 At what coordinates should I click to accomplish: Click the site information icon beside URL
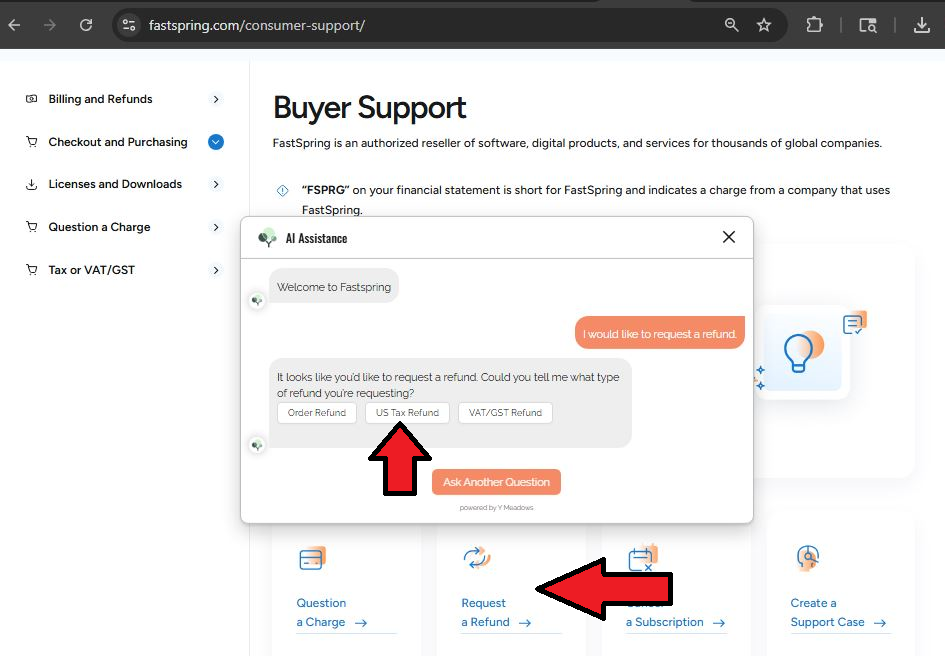128,25
